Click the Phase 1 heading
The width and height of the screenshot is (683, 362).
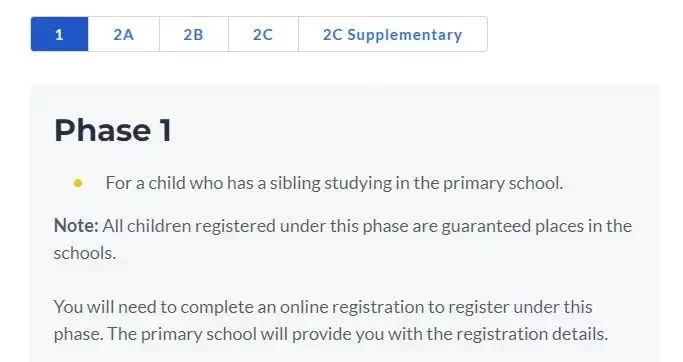coord(113,130)
